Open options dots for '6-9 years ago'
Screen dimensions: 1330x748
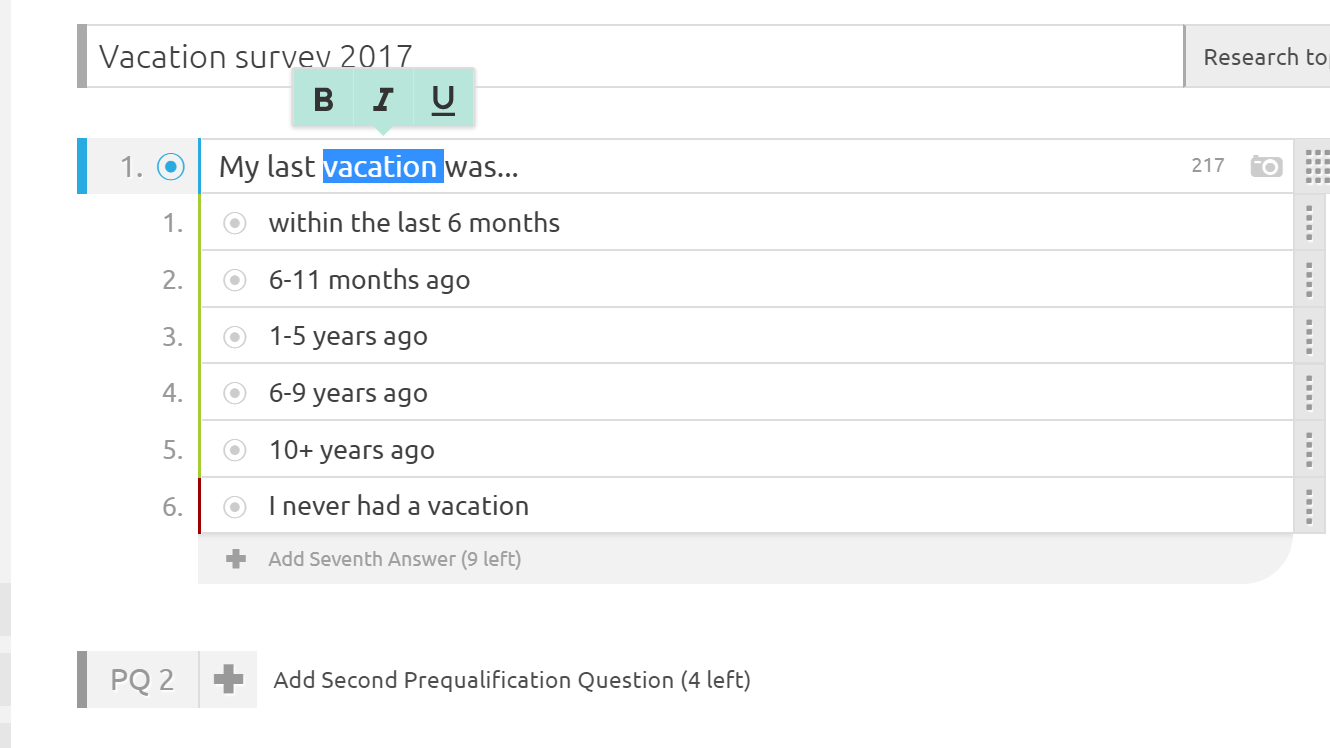[x=1309, y=393]
